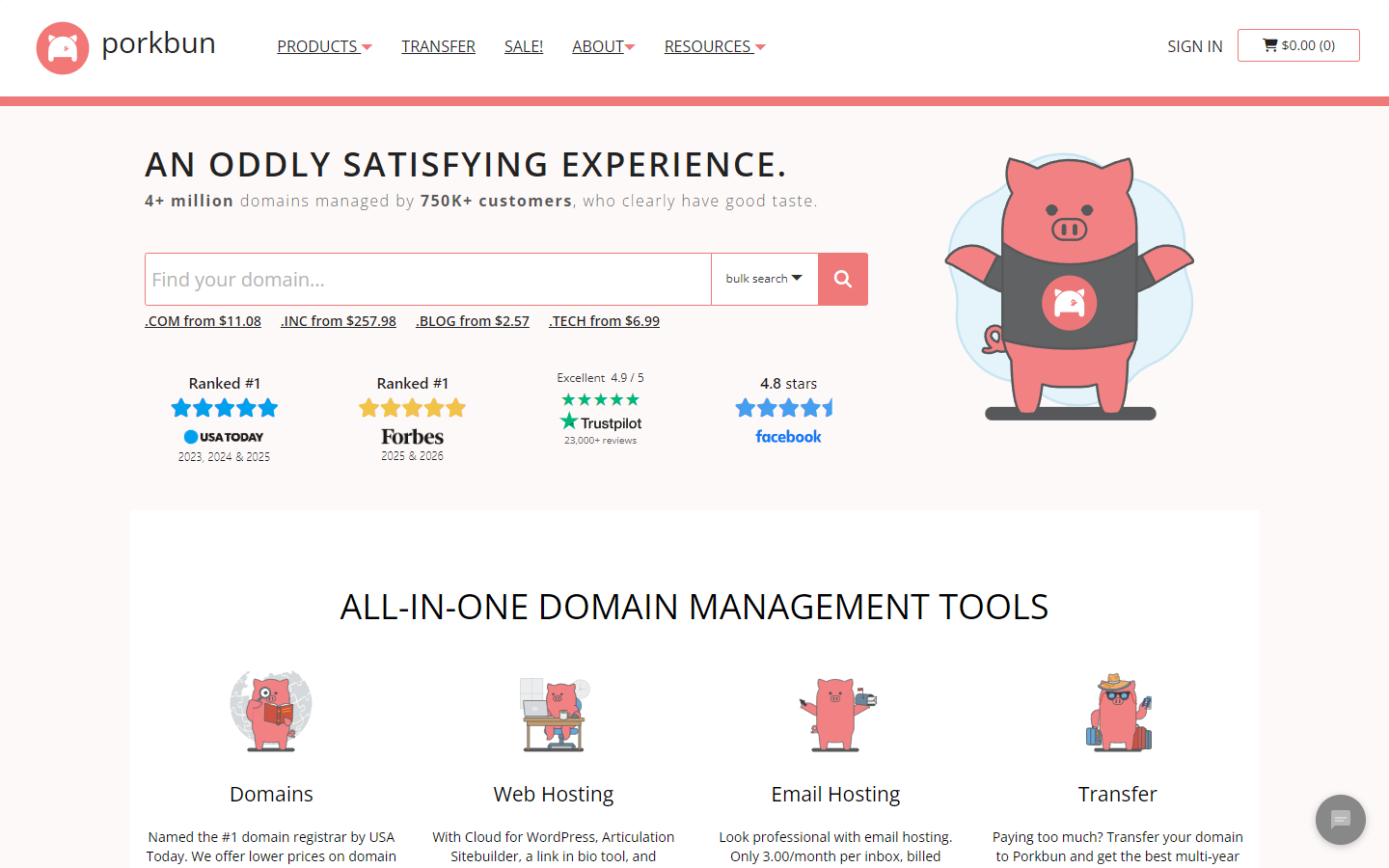The width and height of the screenshot is (1389, 868).
Task: Select the Web Hosting heading
Action: tap(554, 794)
